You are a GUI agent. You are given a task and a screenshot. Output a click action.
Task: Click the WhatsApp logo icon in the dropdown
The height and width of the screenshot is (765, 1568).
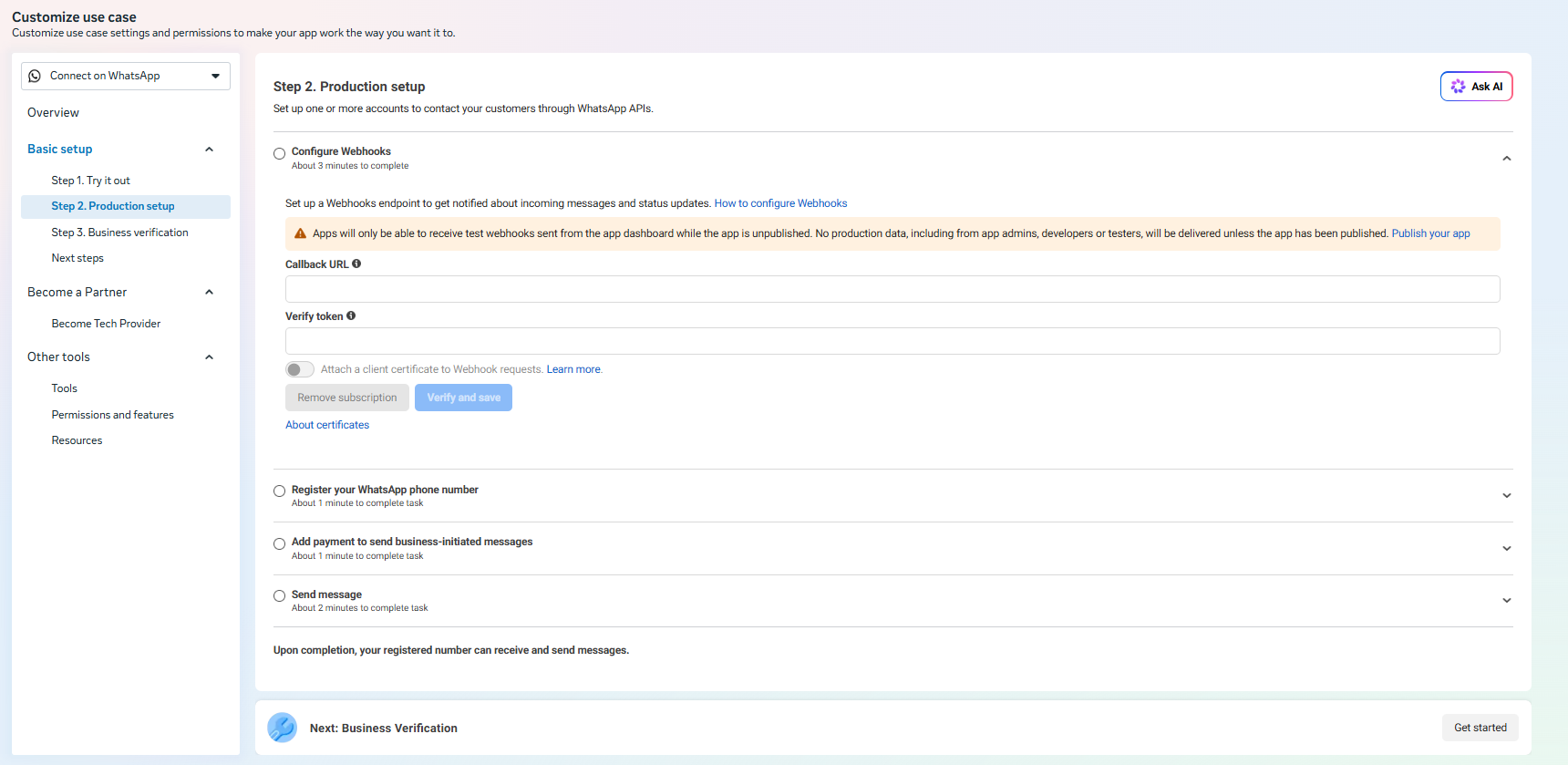coord(35,76)
